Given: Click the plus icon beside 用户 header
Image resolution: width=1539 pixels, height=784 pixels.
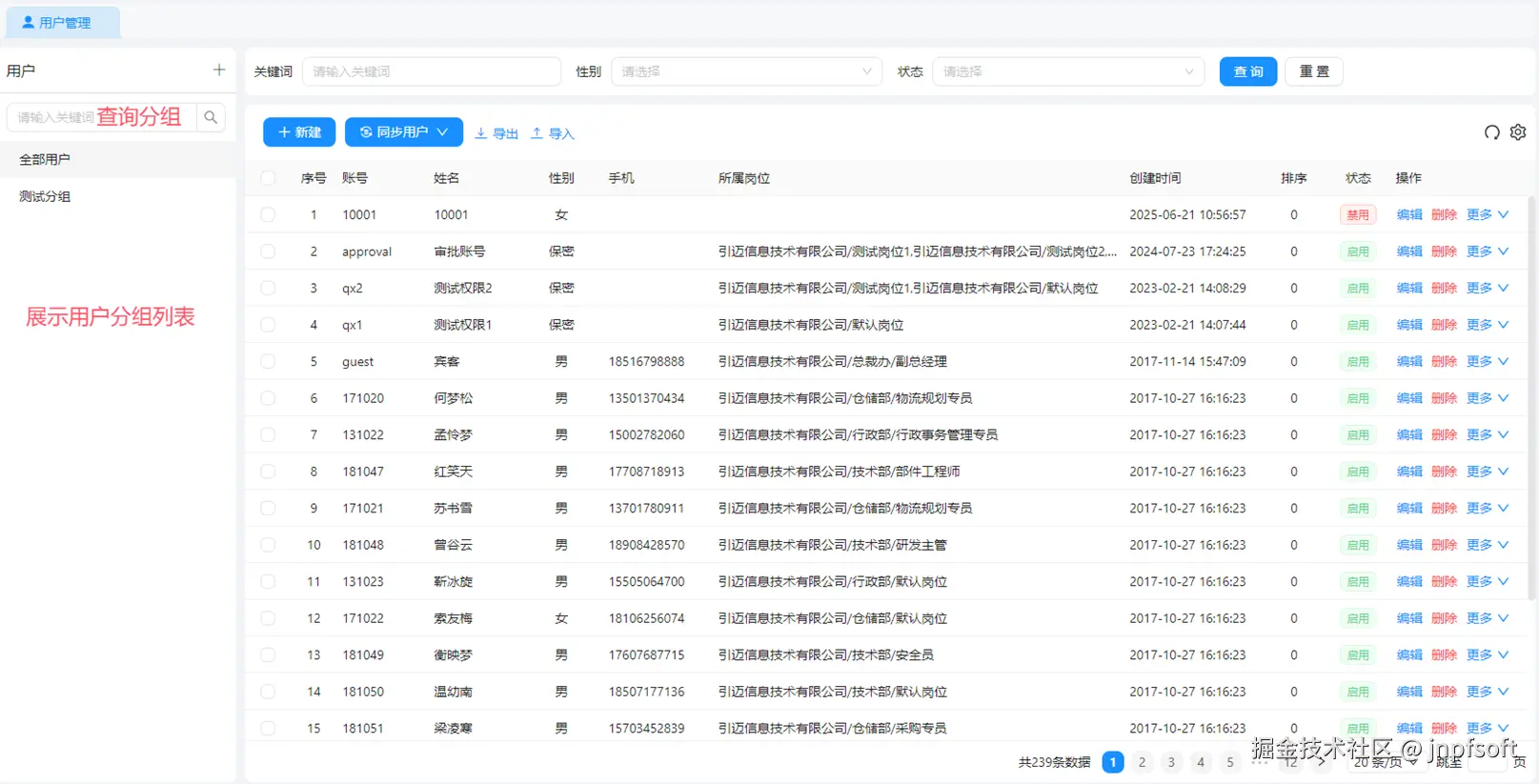Looking at the screenshot, I should [x=219, y=70].
